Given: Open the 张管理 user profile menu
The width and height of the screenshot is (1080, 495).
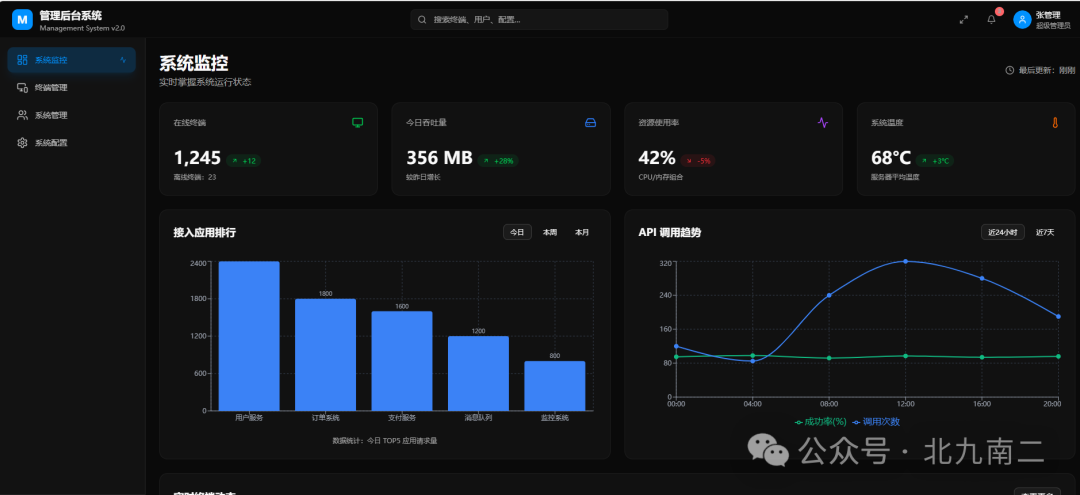Looking at the screenshot, I should click(1042, 20).
